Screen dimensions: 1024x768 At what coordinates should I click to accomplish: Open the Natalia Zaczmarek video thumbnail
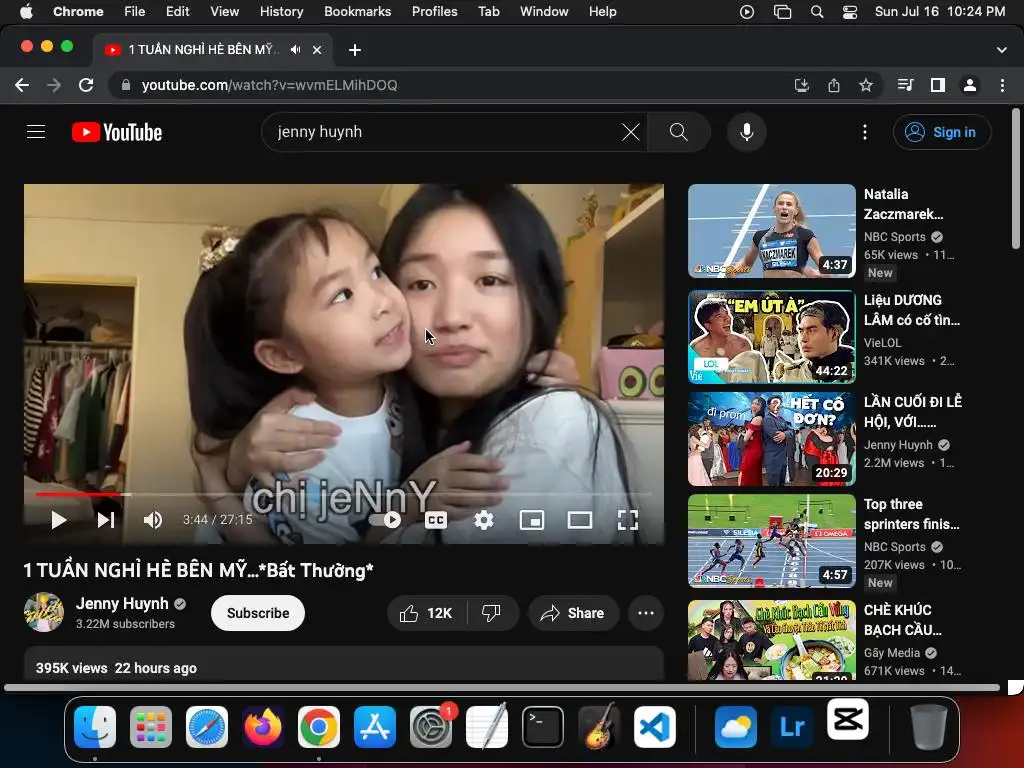coord(771,231)
